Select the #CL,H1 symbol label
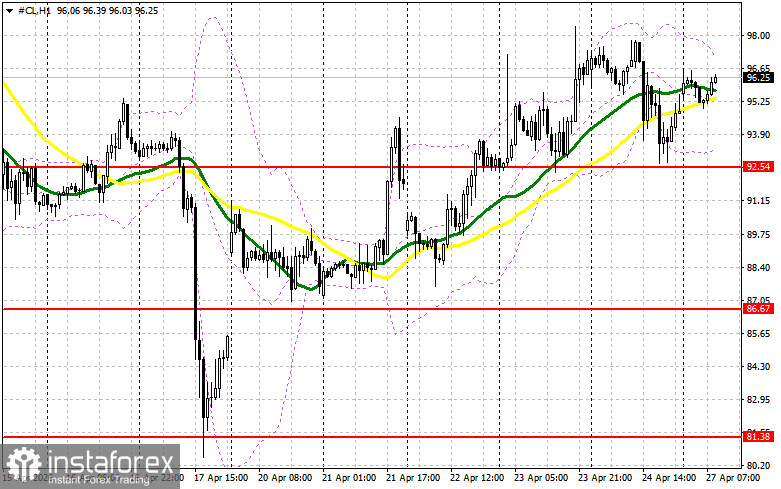This screenshot has width=781, height=489. pos(34,10)
